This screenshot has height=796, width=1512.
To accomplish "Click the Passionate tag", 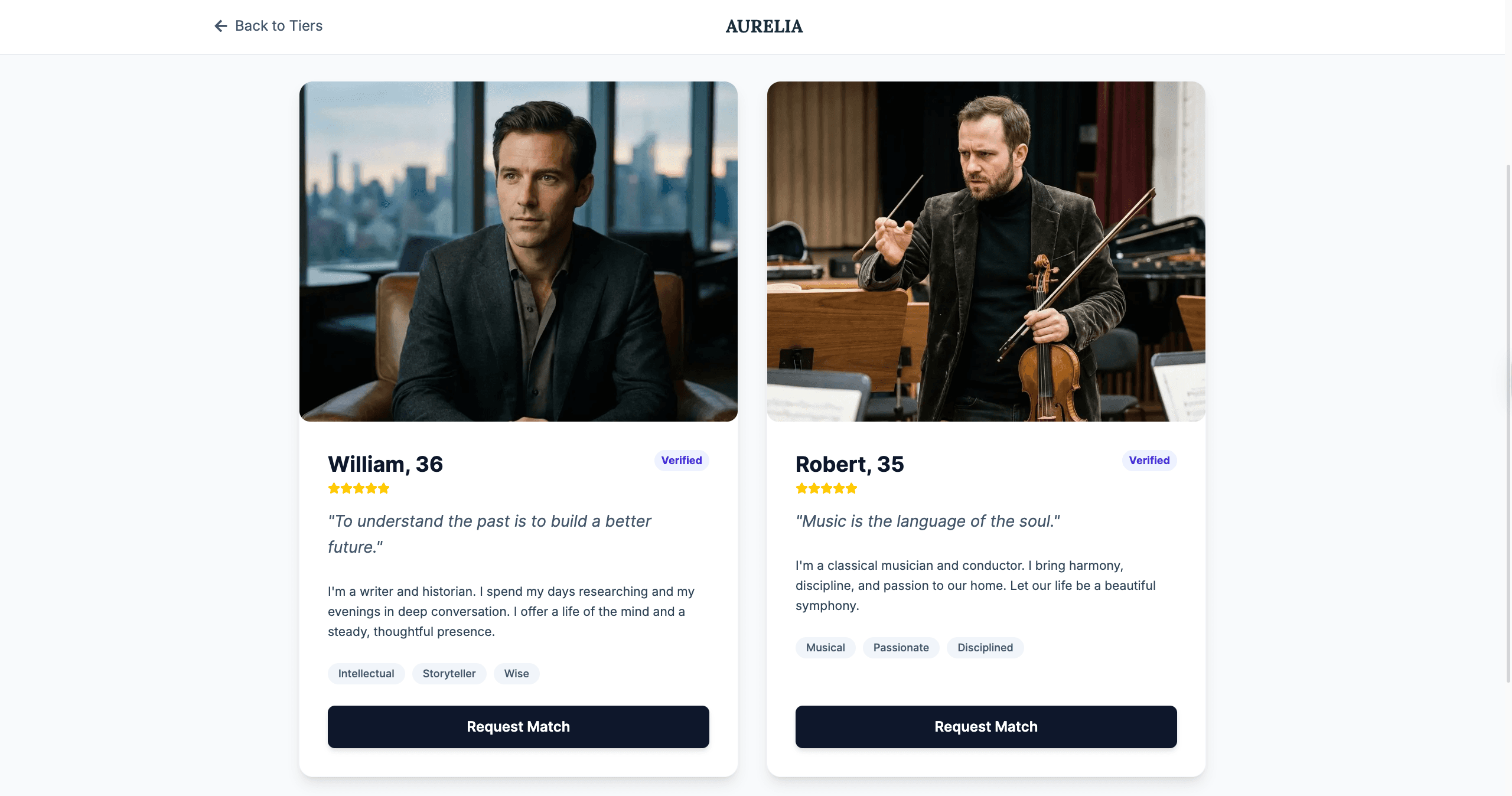I will click(901, 648).
